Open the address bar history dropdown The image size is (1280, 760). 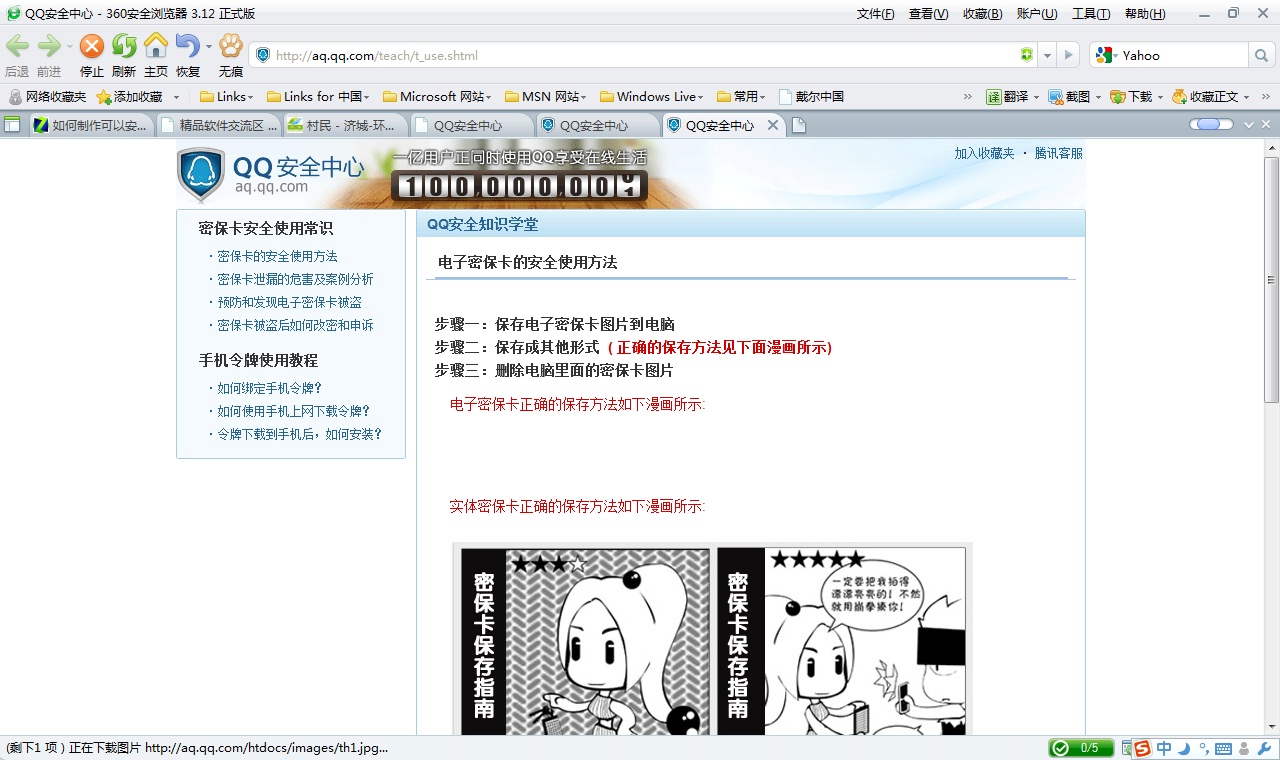pyautogui.click(x=1047, y=56)
